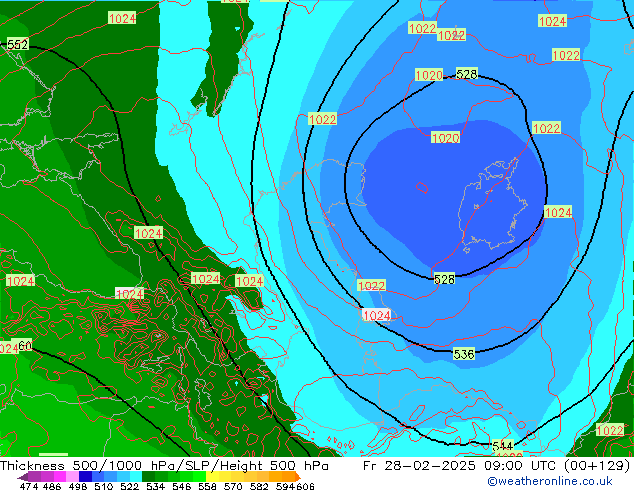Click the date 'Fr 28-02-2025 09:00 UTC (00+129)'

[x=497, y=466]
